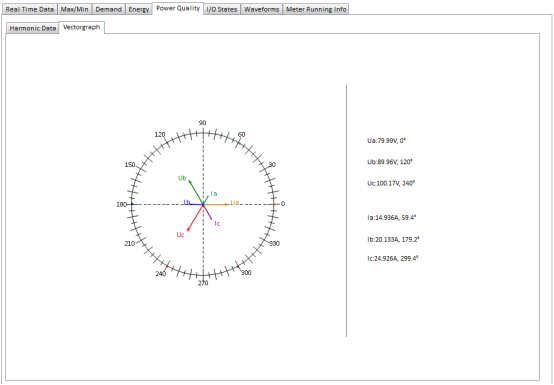Click the 240 degree dial label
This screenshot has height=385, width=554.
[x=161, y=274]
